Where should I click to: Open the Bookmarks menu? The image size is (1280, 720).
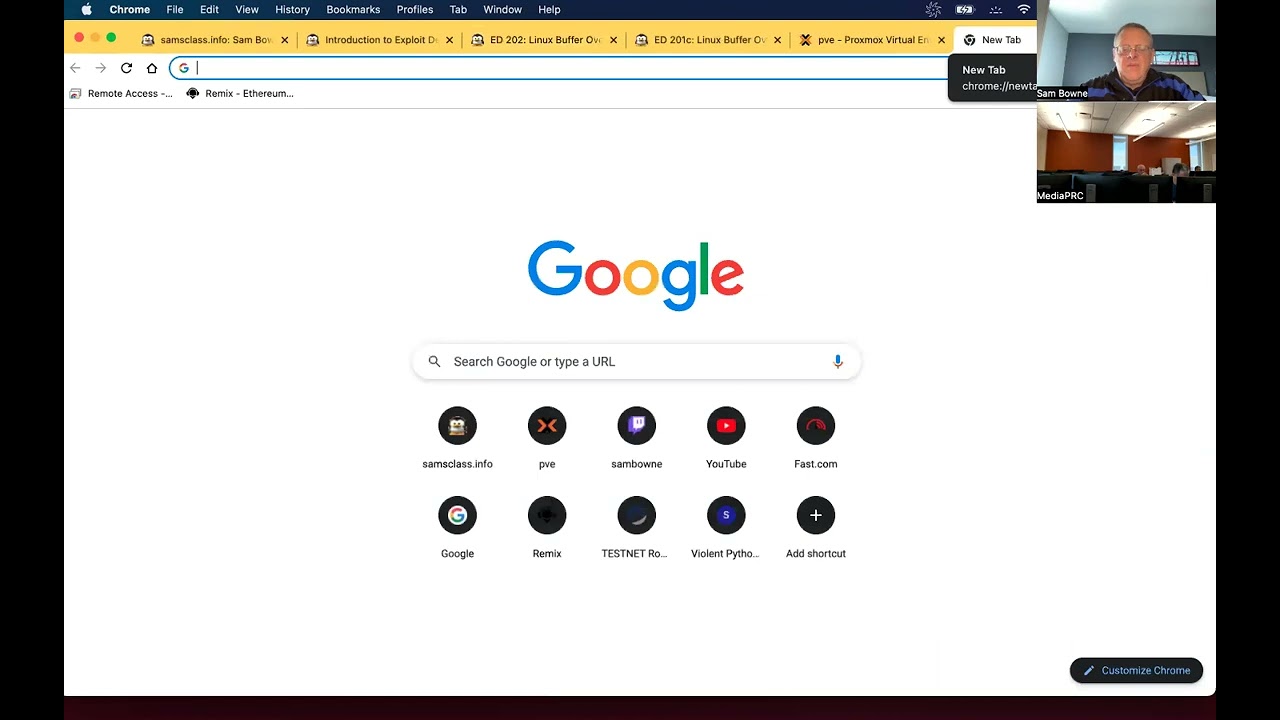(x=353, y=9)
